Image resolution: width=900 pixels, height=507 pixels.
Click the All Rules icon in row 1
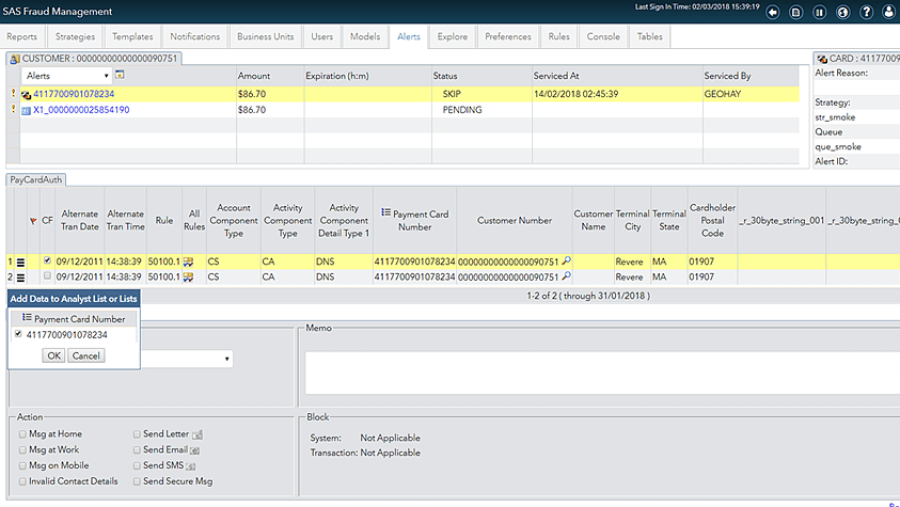click(188, 262)
